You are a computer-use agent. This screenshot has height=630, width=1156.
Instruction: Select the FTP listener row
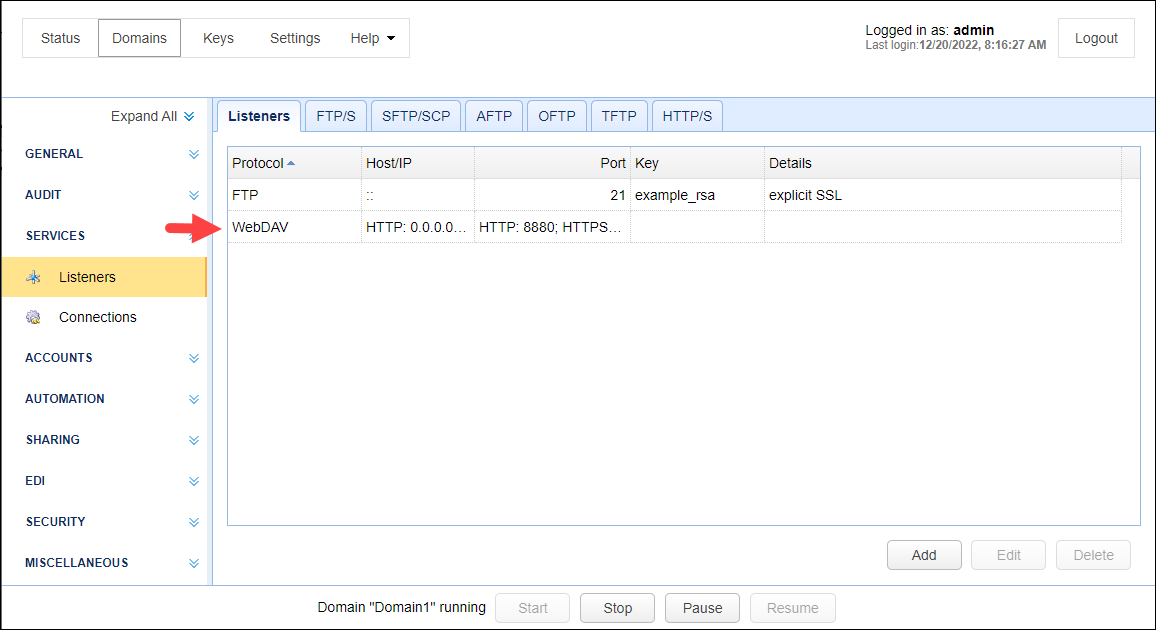[675, 195]
